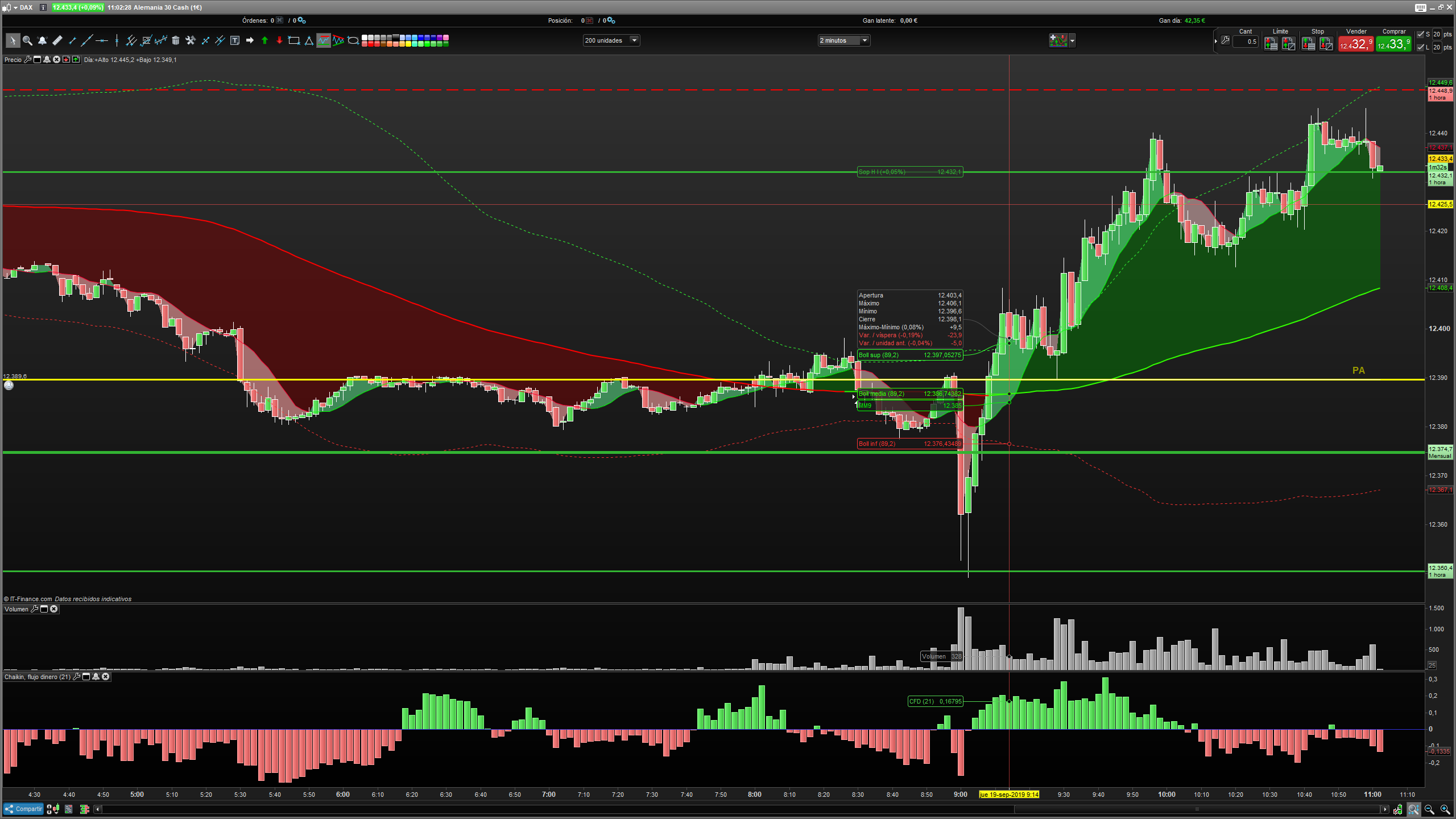Image resolution: width=1456 pixels, height=819 pixels.
Task: Select the ruler measurement tool
Action: [57, 40]
